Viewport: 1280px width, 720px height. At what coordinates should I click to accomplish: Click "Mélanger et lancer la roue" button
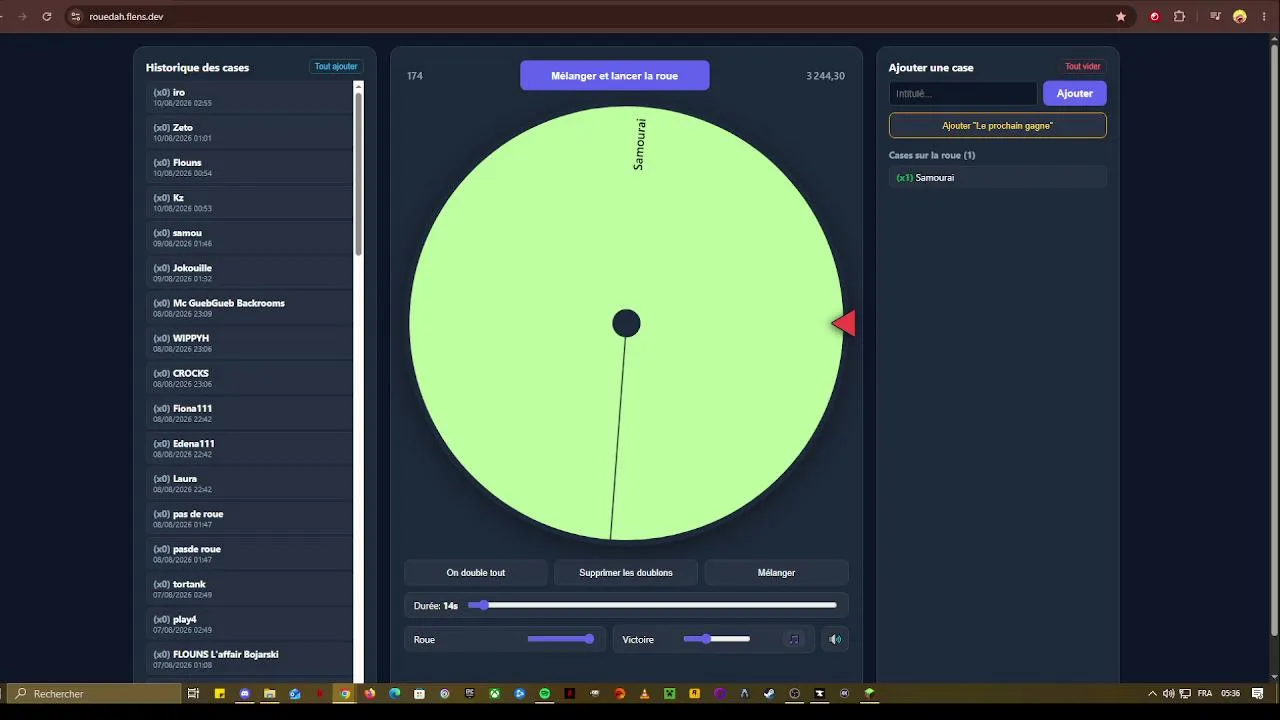(615, 75)
